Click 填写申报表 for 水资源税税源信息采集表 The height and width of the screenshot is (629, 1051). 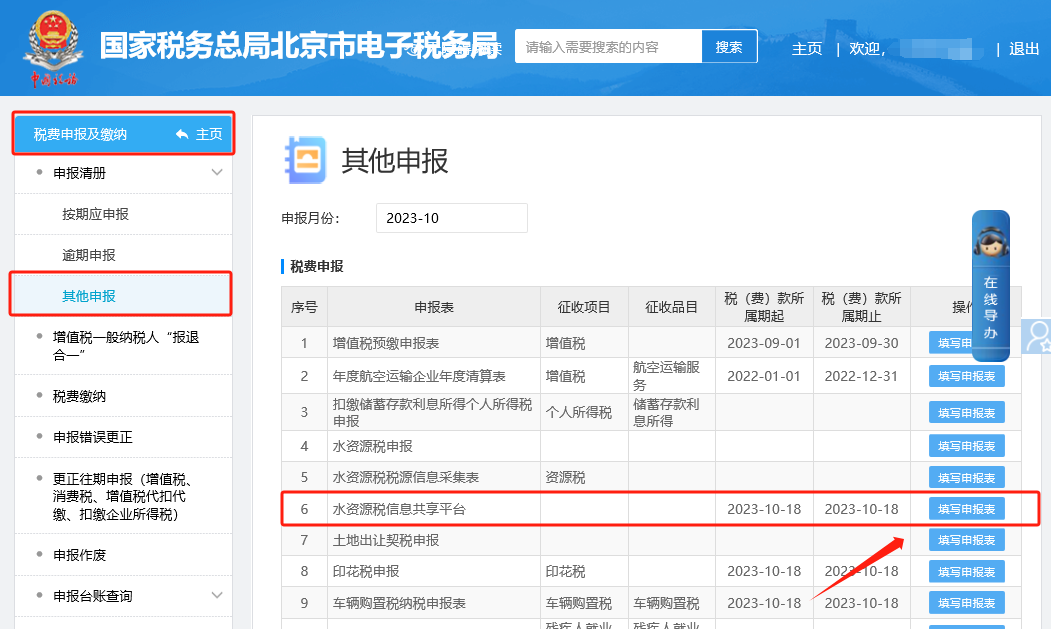pyautogui.click(x=967, y=477)
